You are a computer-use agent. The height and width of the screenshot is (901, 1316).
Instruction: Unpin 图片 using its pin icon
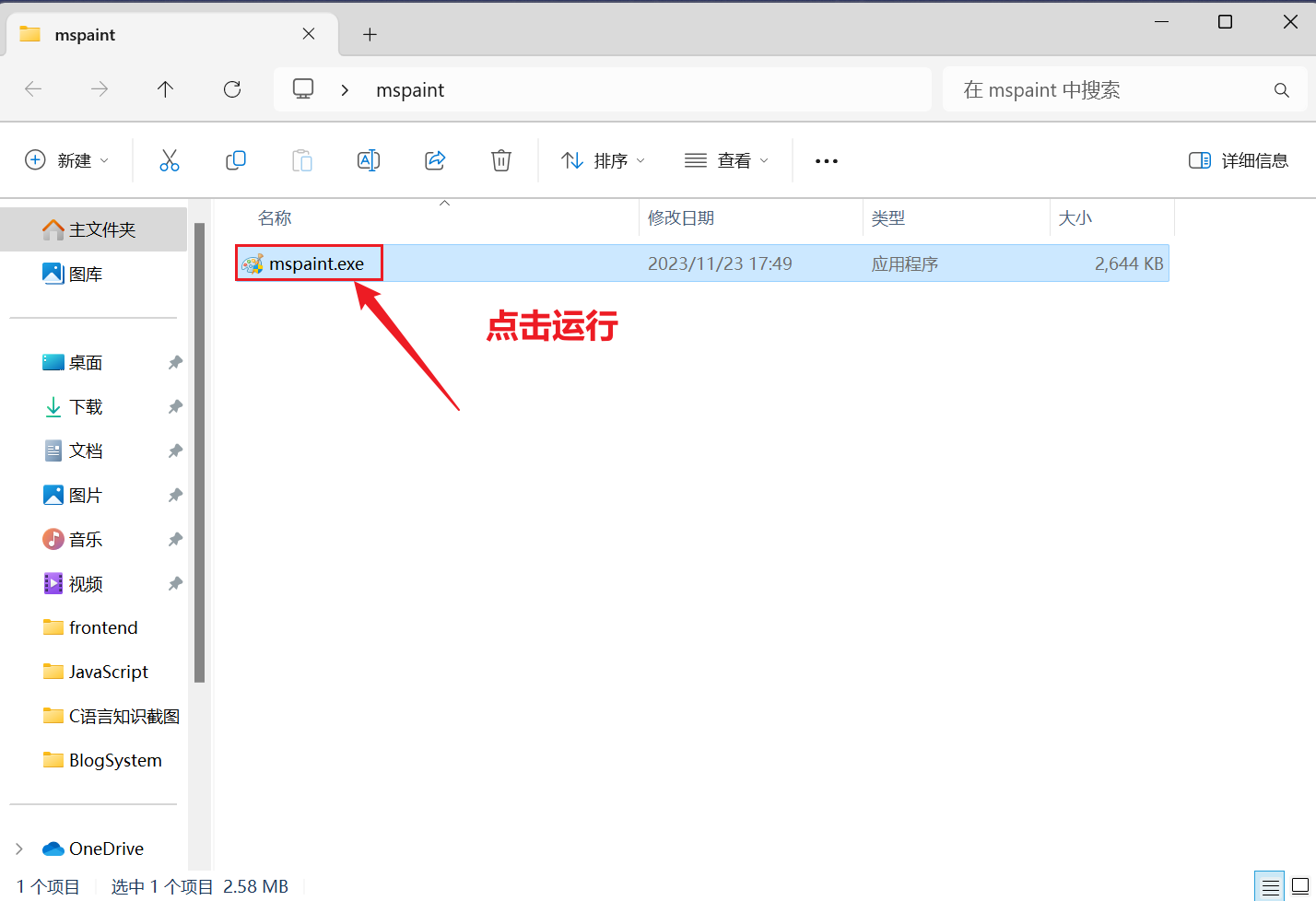click(175, 496)
